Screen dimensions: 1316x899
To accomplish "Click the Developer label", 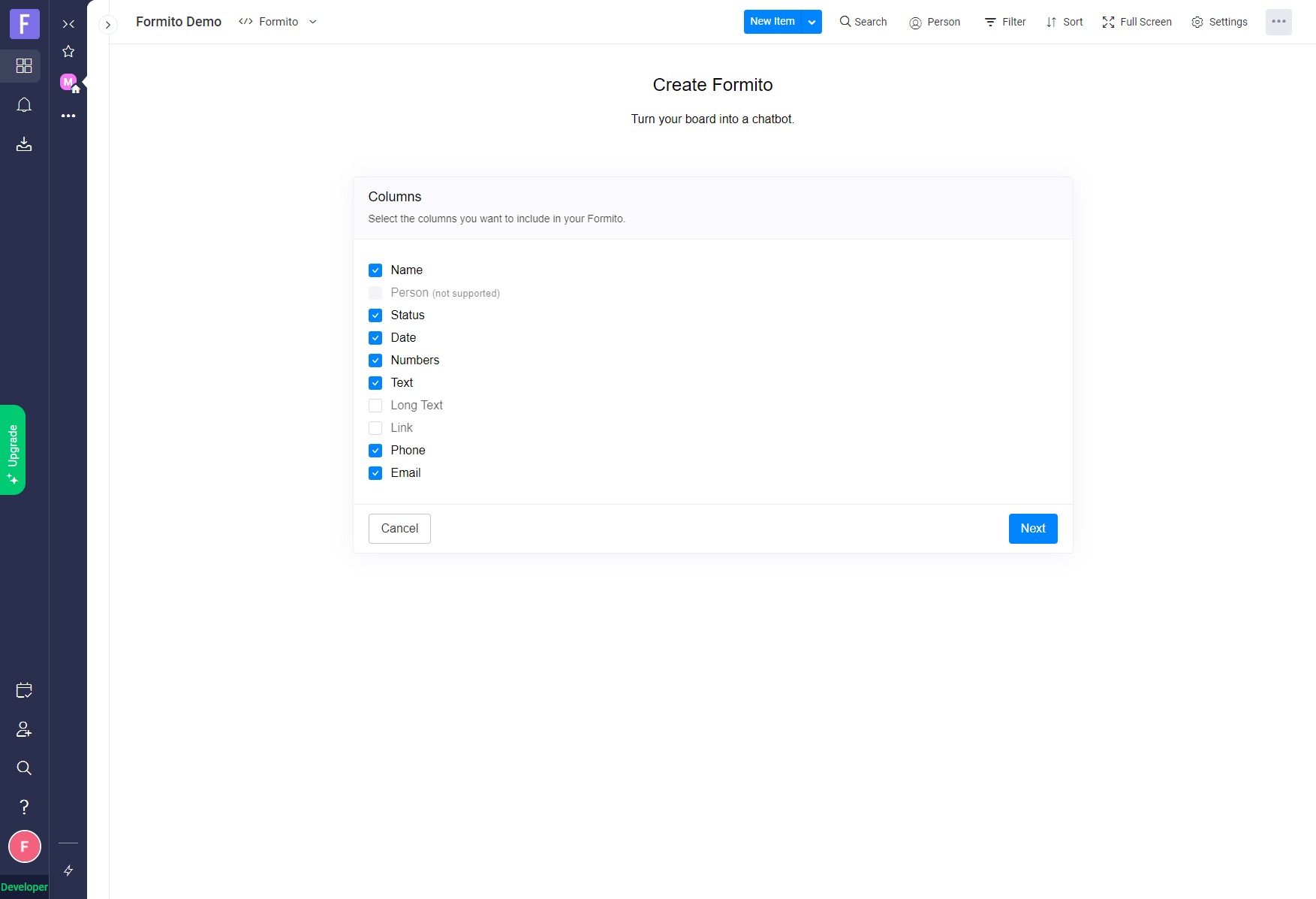I will pos(24,887).
